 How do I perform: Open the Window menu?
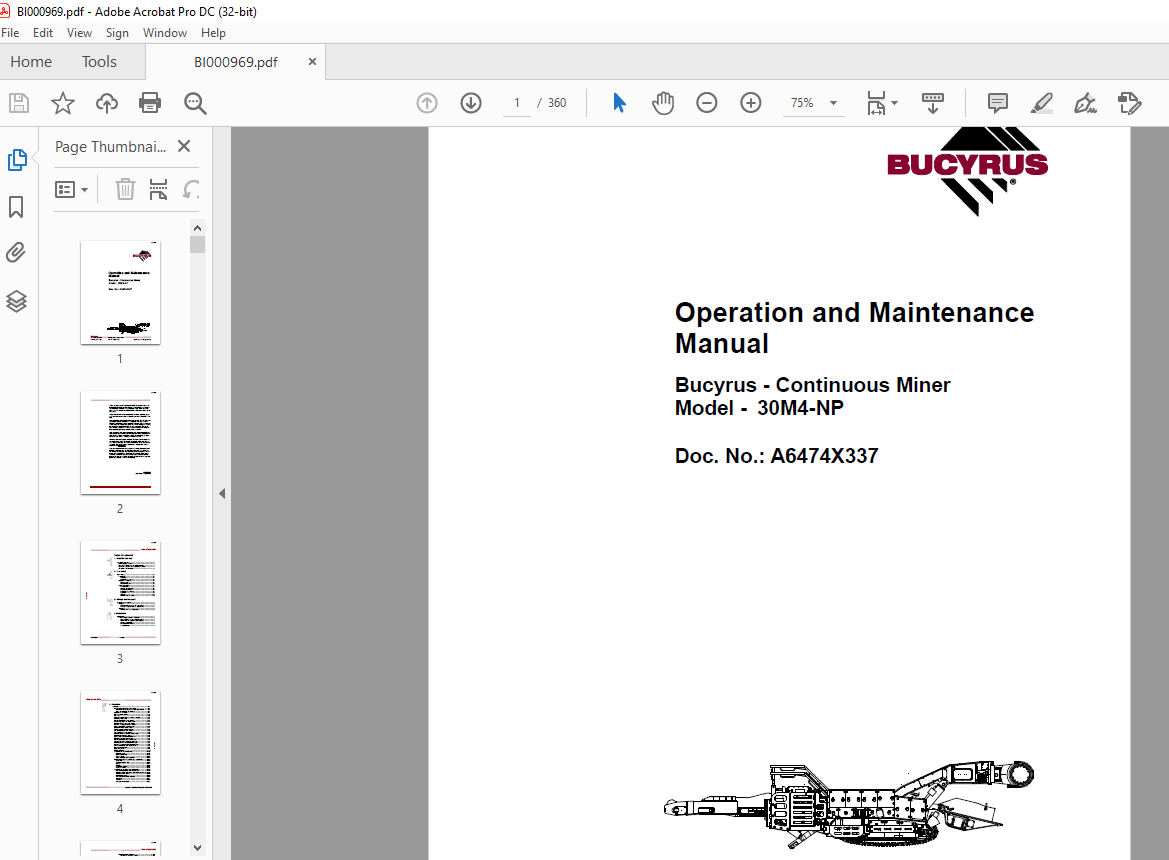[x=165, y=33]
